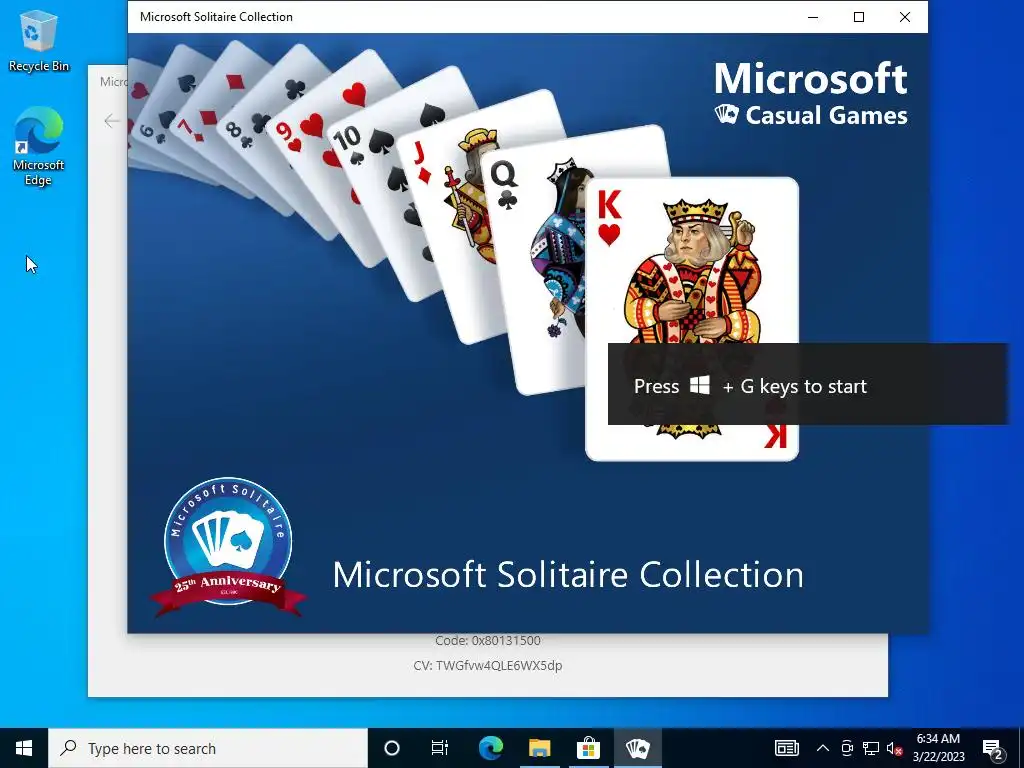Open the muted volume tray icon
The height and width of the screenshot is (768, 1024).
[895, 748]
